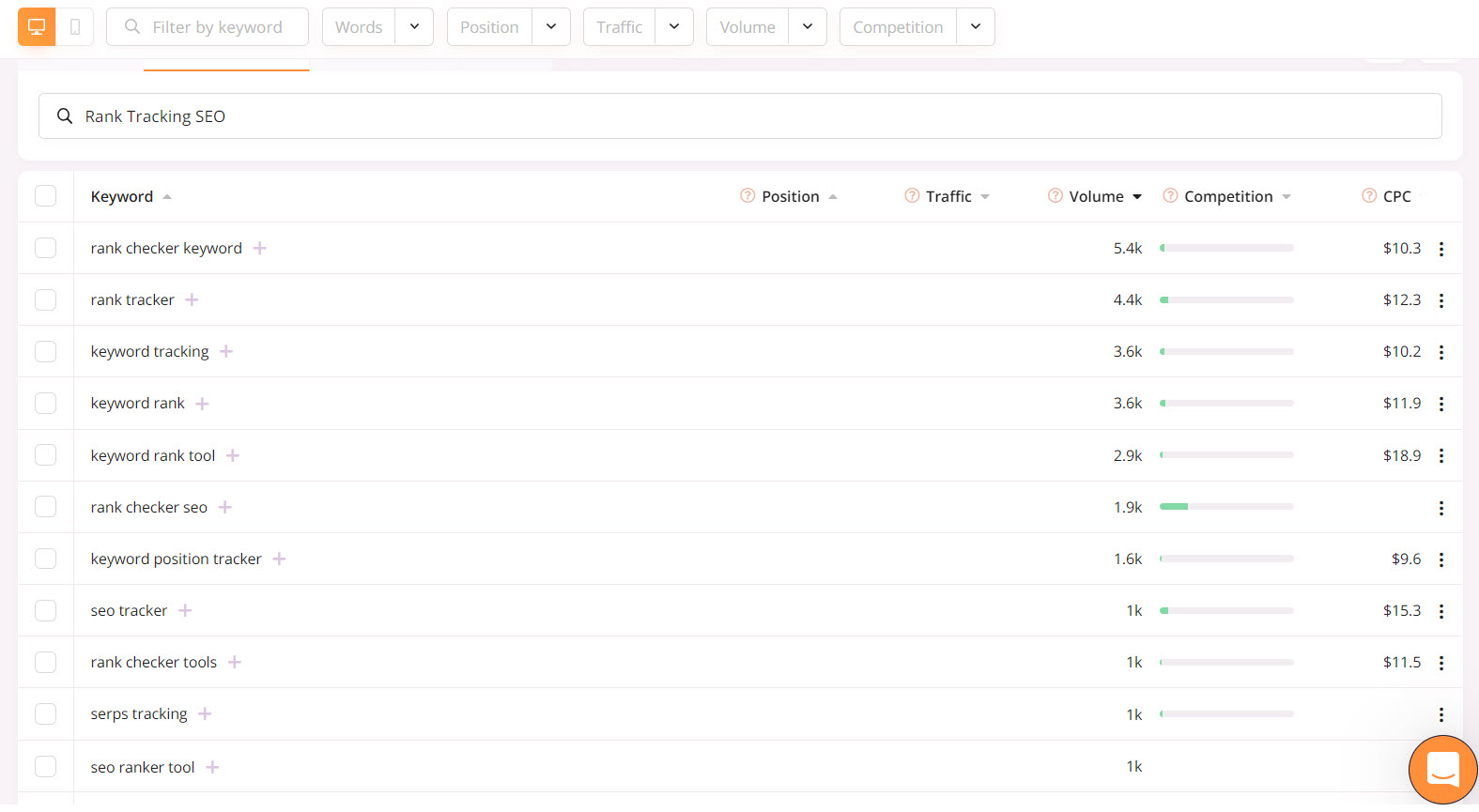Viewport: 1479px width, 812px height.
Task: Add 'rank checker seo' with plus icon
Action: (225, 507)
